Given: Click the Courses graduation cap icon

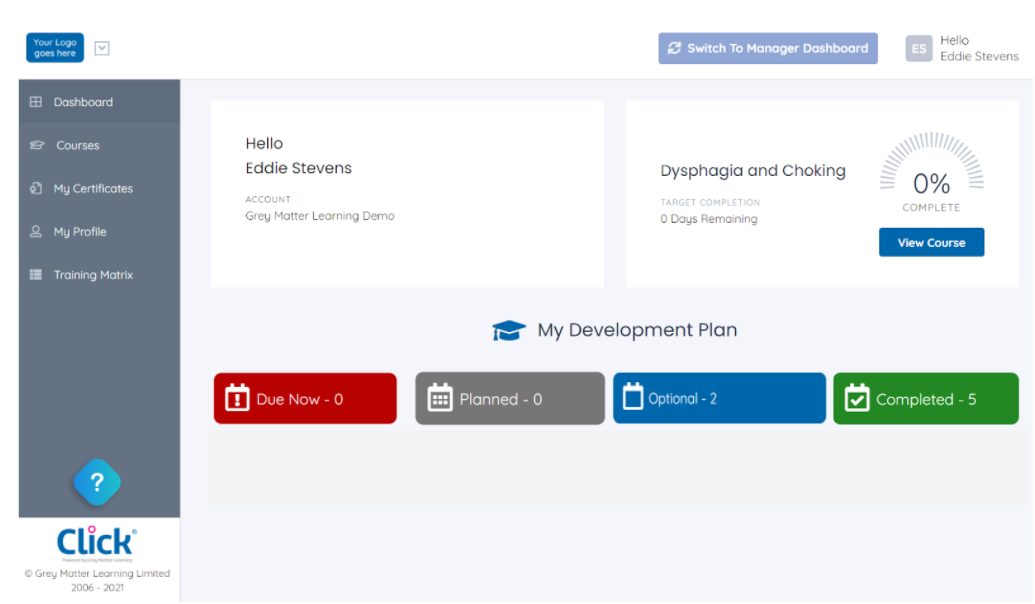Looking at the screenshot, I should pos(37,145).
